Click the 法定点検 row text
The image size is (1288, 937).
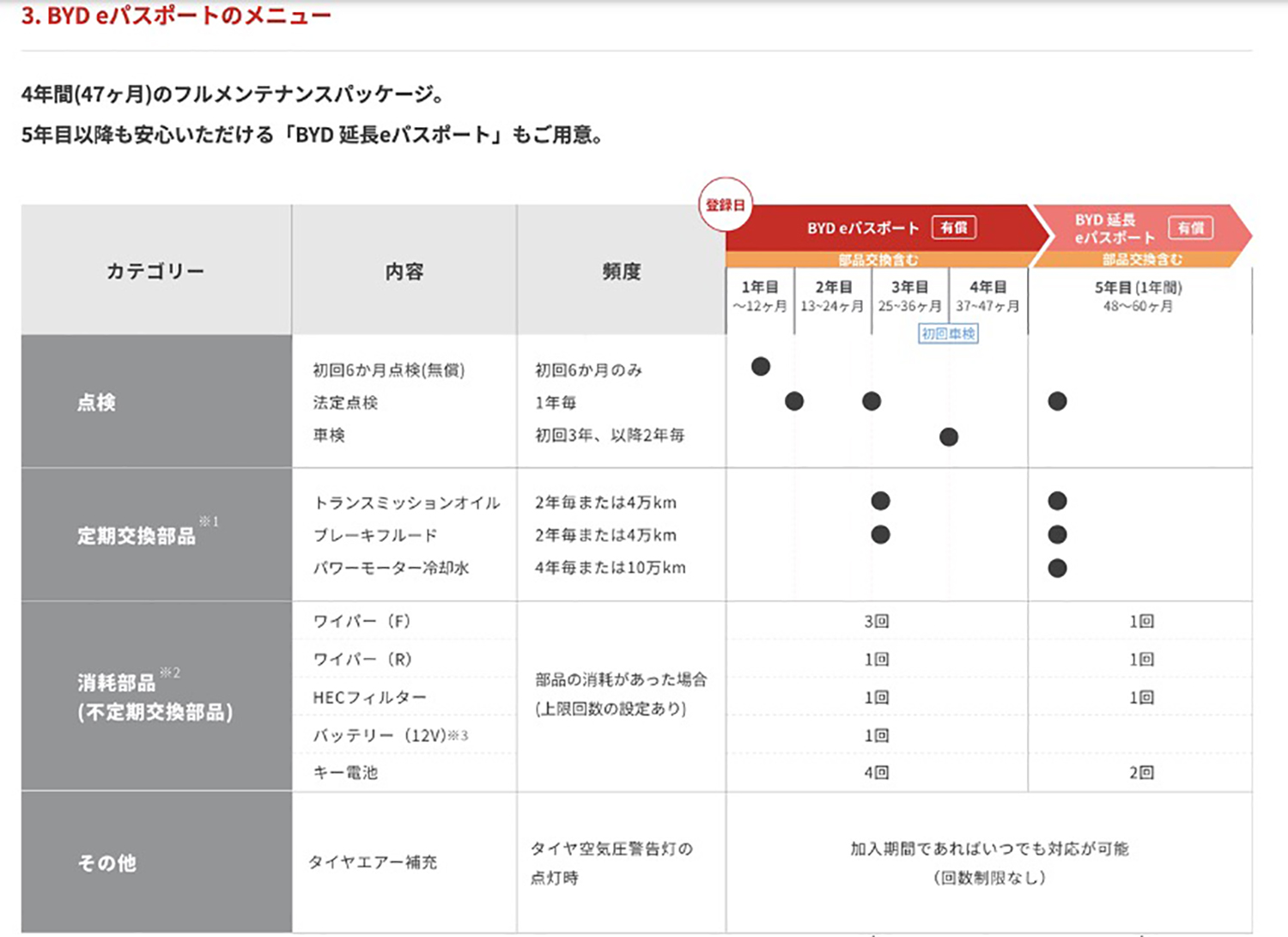[x=345, y=402]
